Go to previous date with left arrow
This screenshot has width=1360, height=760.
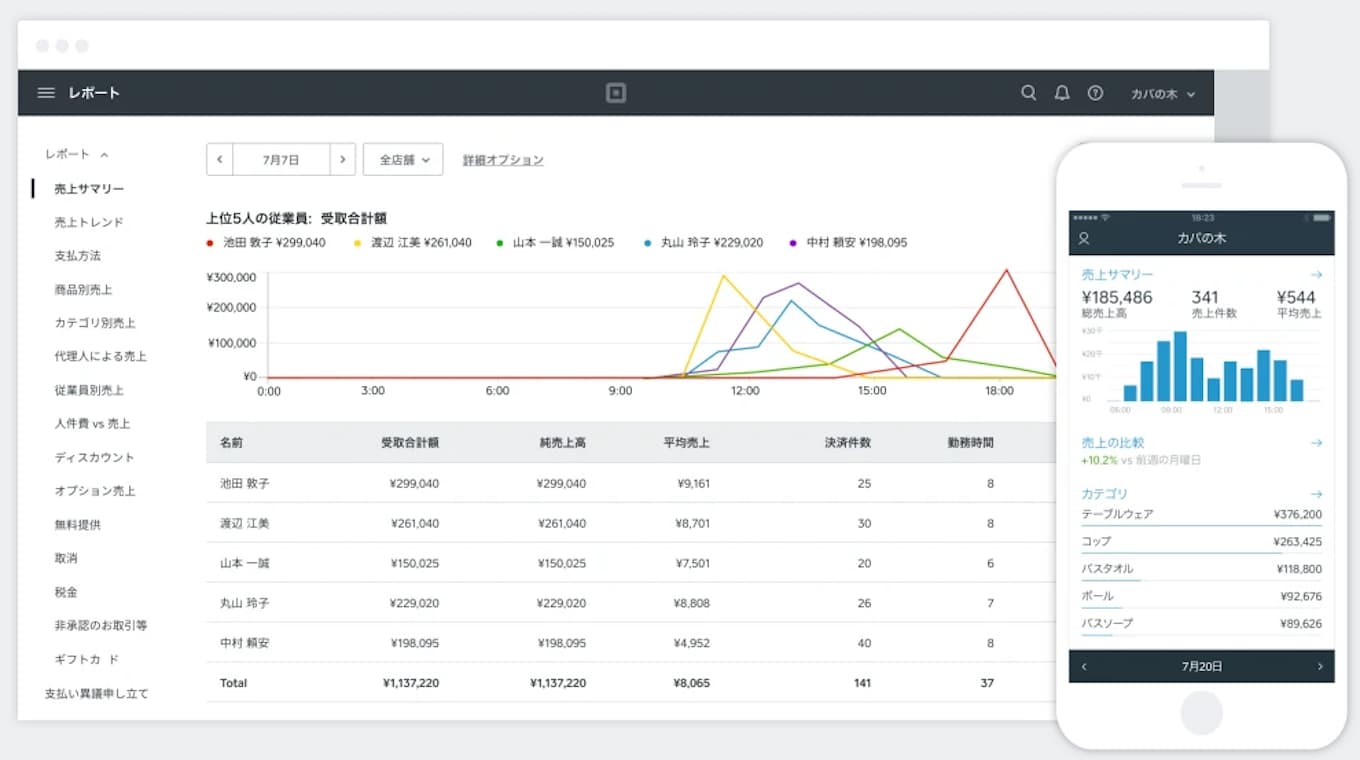coord(219,159)
